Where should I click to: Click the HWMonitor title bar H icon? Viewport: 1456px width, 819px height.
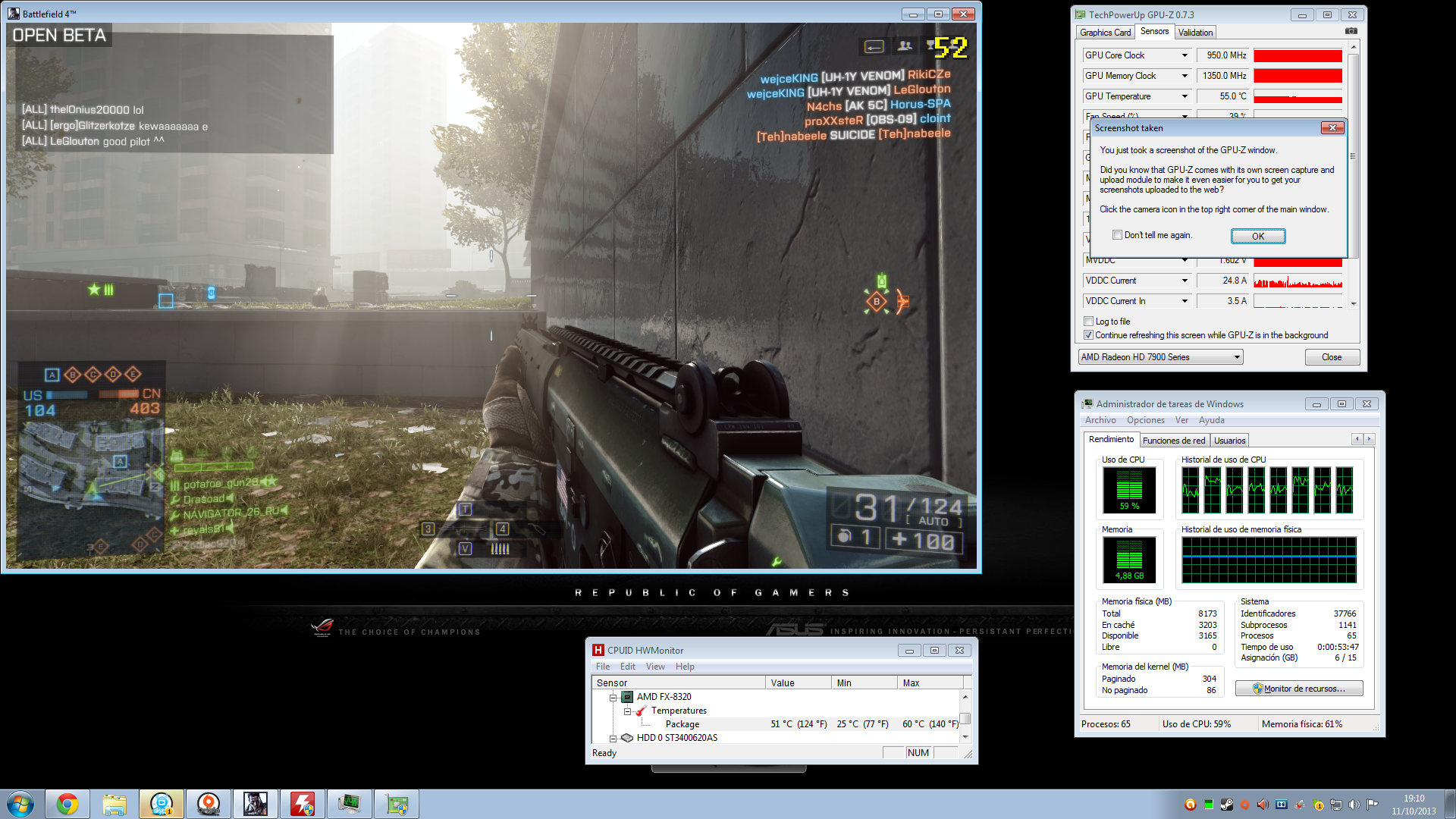(598, 650)
